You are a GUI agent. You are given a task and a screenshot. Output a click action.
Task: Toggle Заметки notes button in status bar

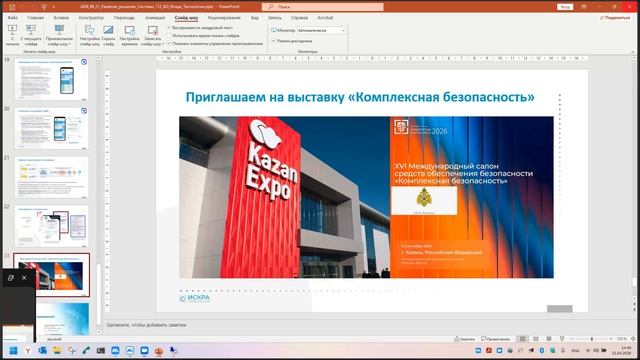[465, 339]
